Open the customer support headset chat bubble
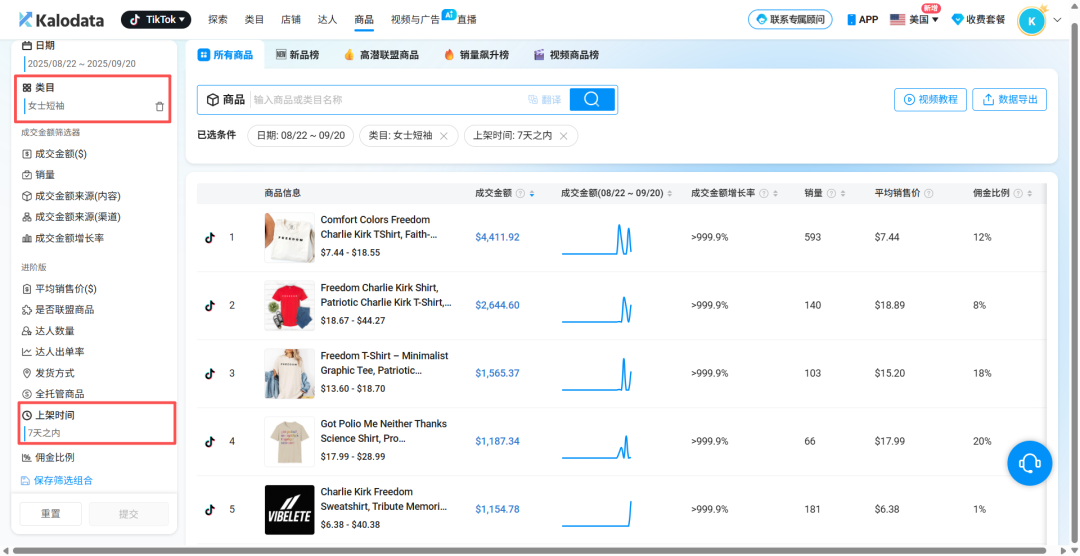Image resolution: width=1080 pixels, height=556 pixels. 1029,463
